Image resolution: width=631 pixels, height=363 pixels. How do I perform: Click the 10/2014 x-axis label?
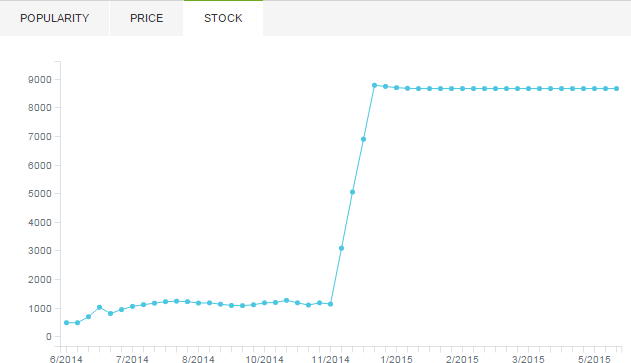264,359
